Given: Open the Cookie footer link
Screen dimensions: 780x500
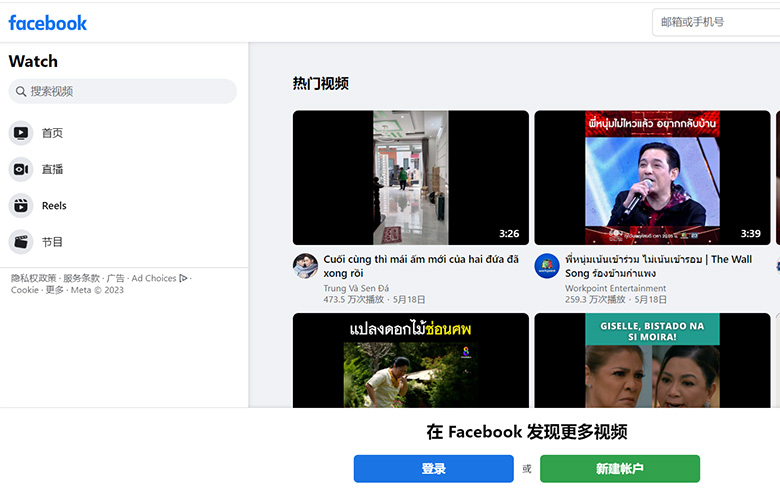Looking at the screenshot, I should (24, 290).
